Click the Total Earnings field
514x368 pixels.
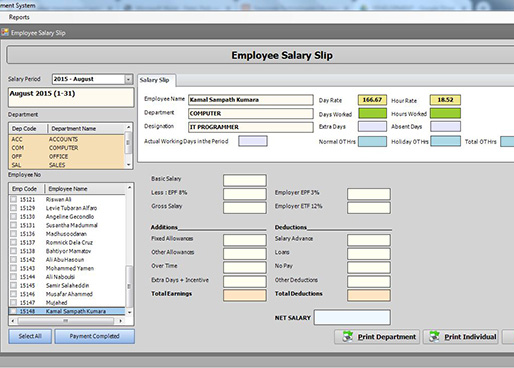245,295
